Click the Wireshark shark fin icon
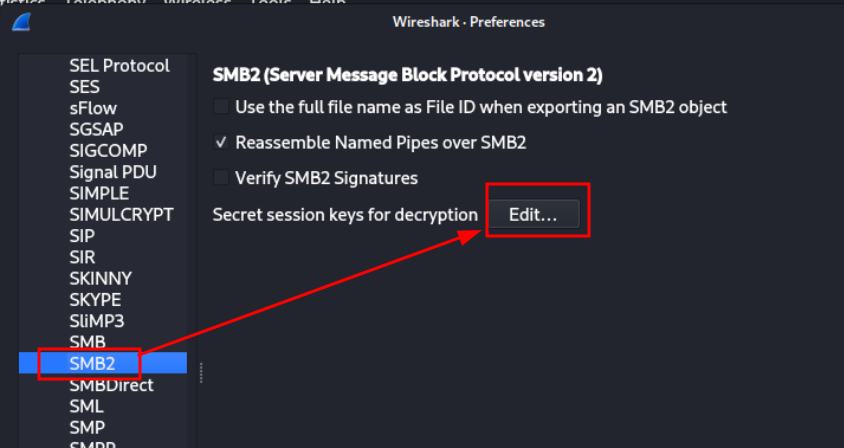 point(22,22)
